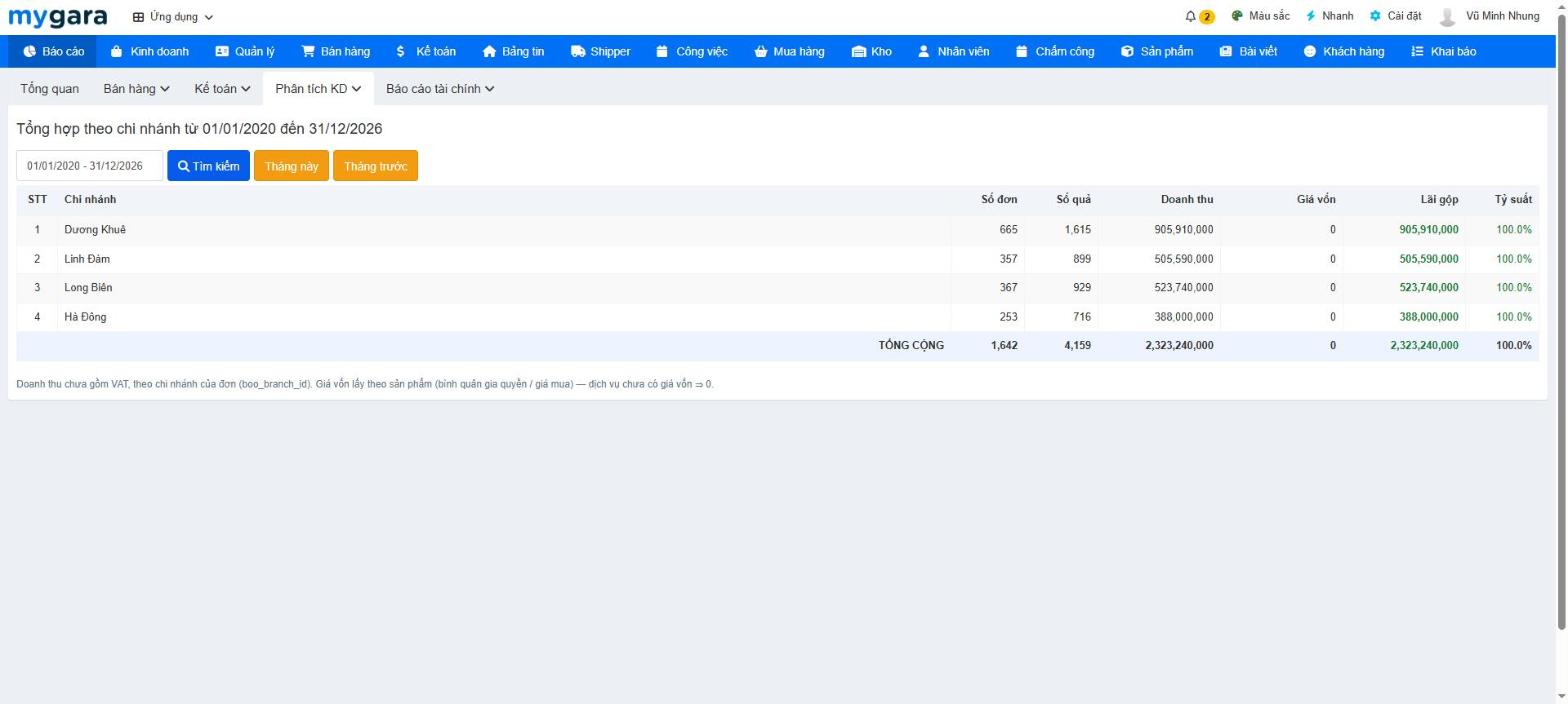Click the Khai báo list icon
This screenshot has width=1568, height=704.
point(1417,51)
